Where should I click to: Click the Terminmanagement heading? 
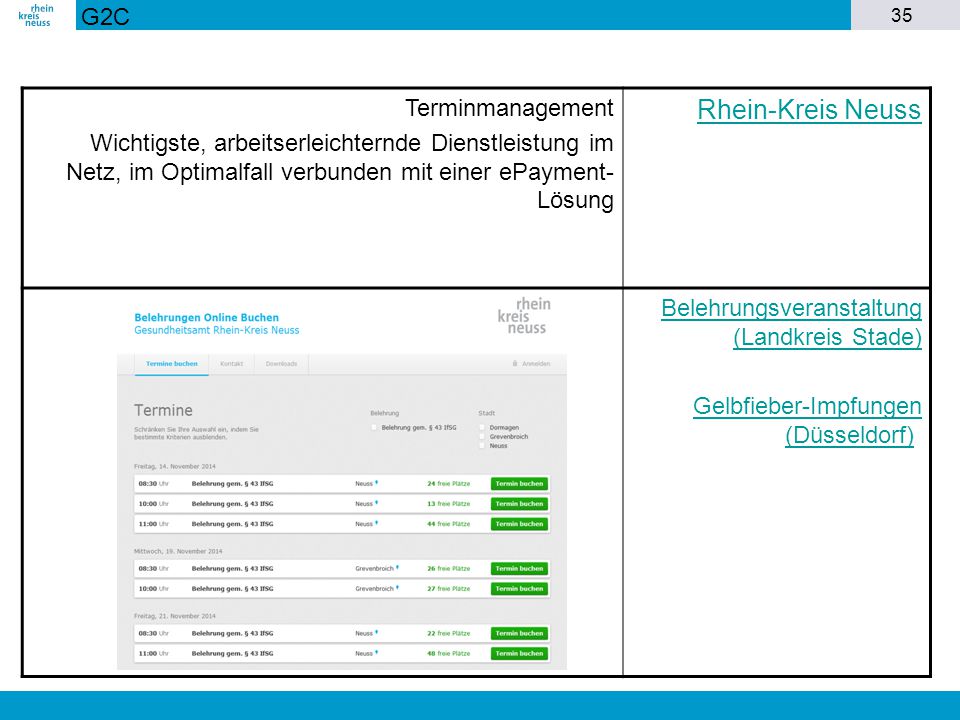click(509, 108)
